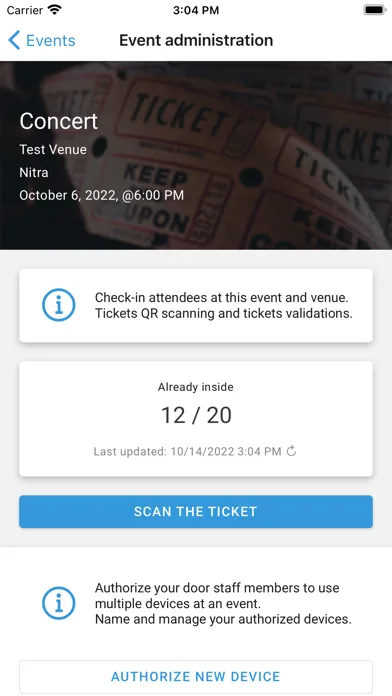
Task: Go back to Events
Action: [x=42, y=40]
